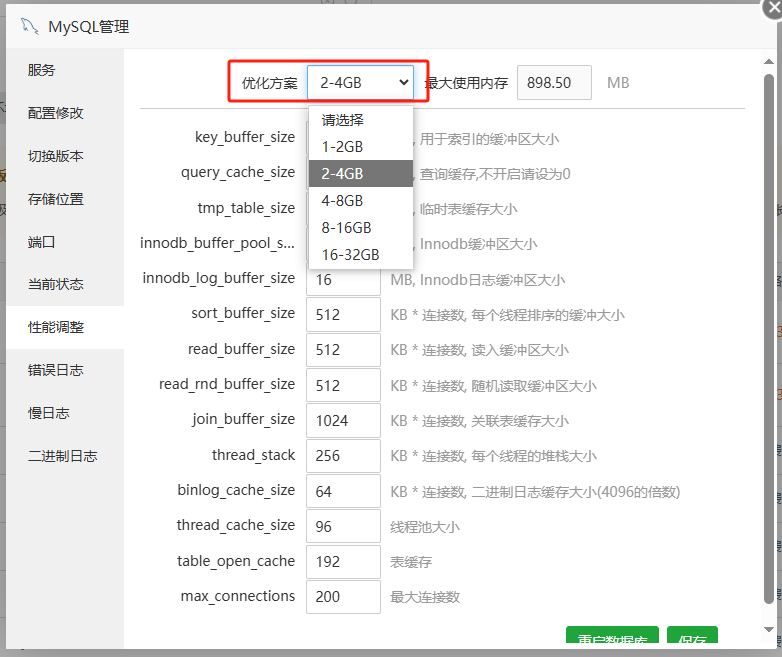Image resolution: width=782 pixels, height=657 pixels.
Task: Open the 优化方案 dropdown
Action: [360, 82]
